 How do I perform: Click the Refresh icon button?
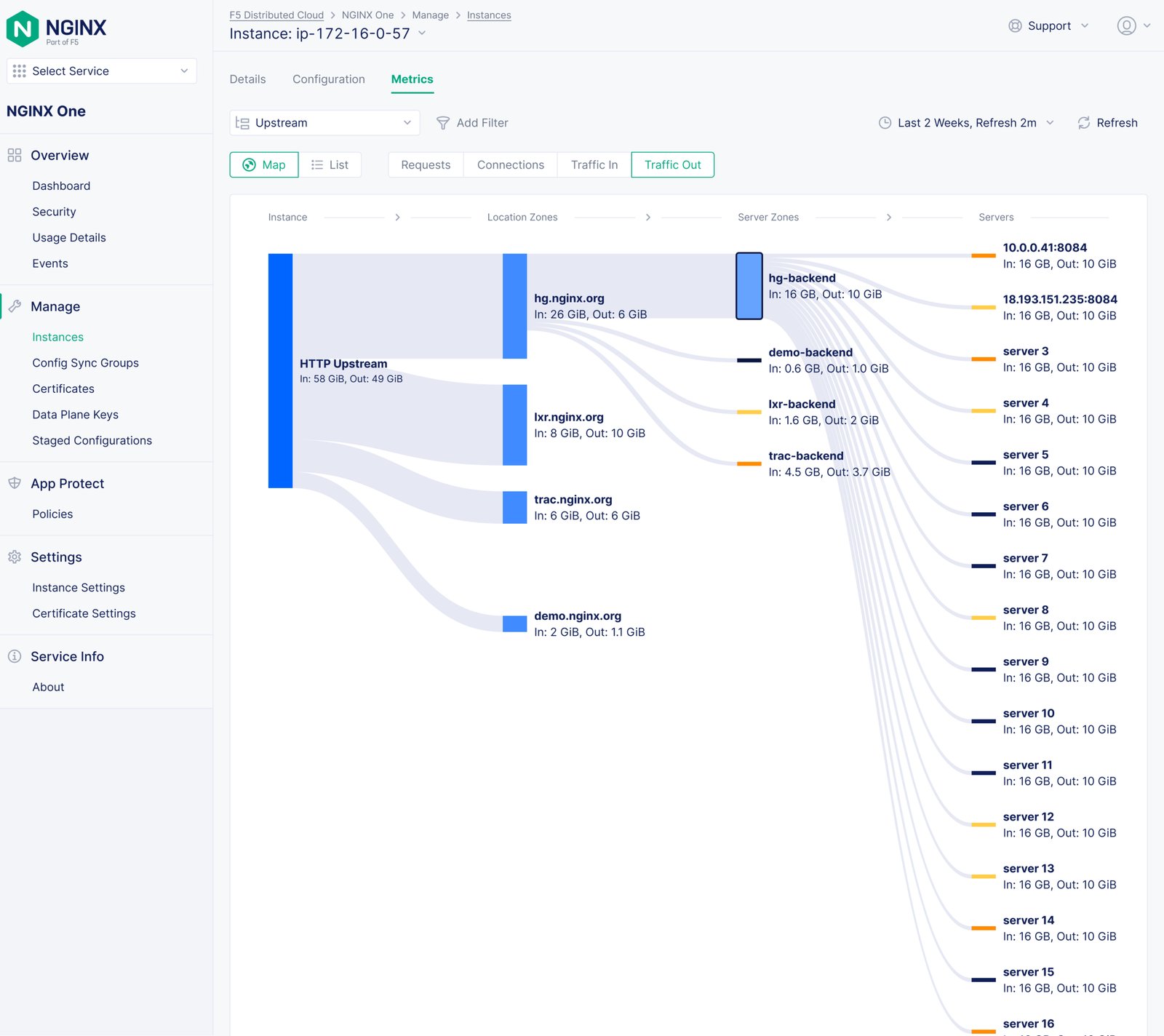1084,123
